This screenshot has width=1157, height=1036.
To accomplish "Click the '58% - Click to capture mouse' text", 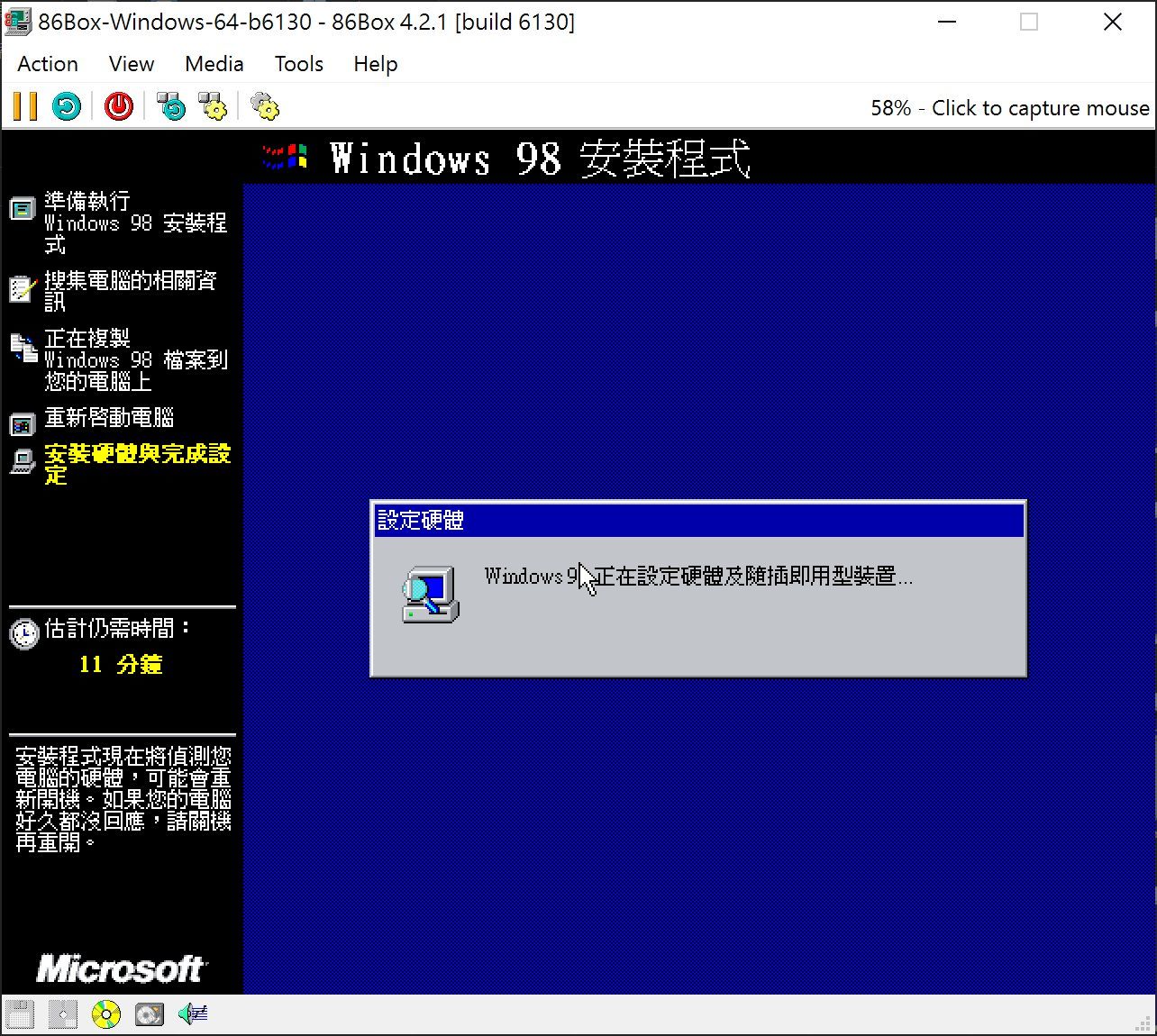I will 1009,108.
